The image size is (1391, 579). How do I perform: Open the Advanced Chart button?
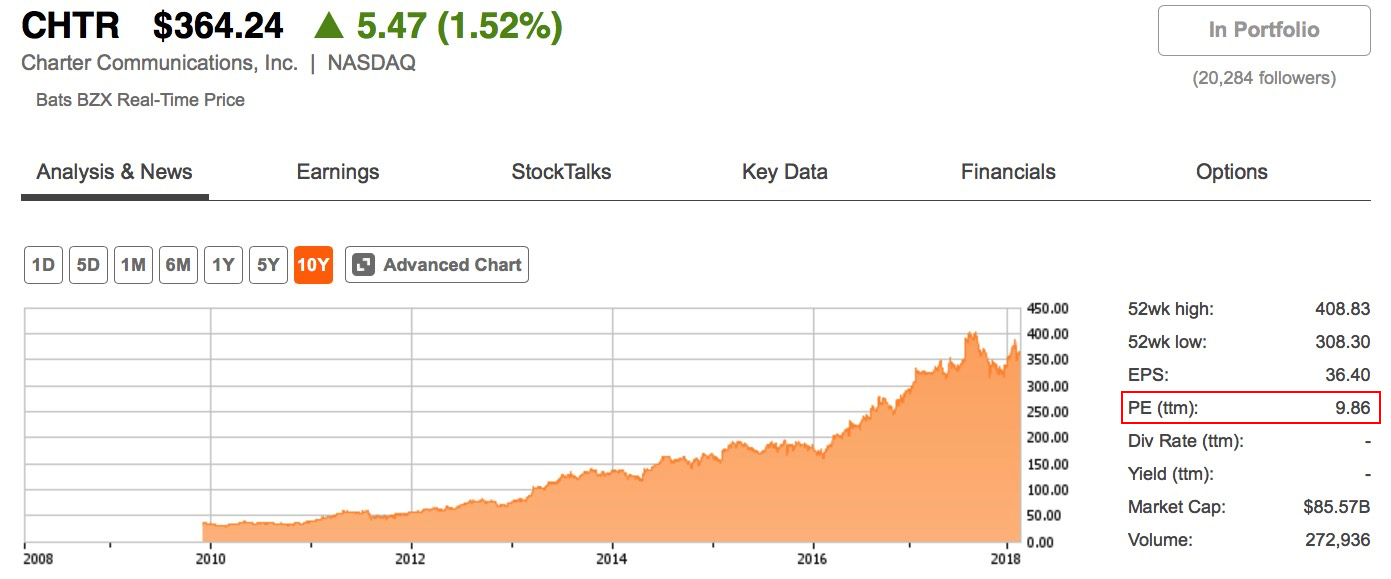click(x=437, y=265)
